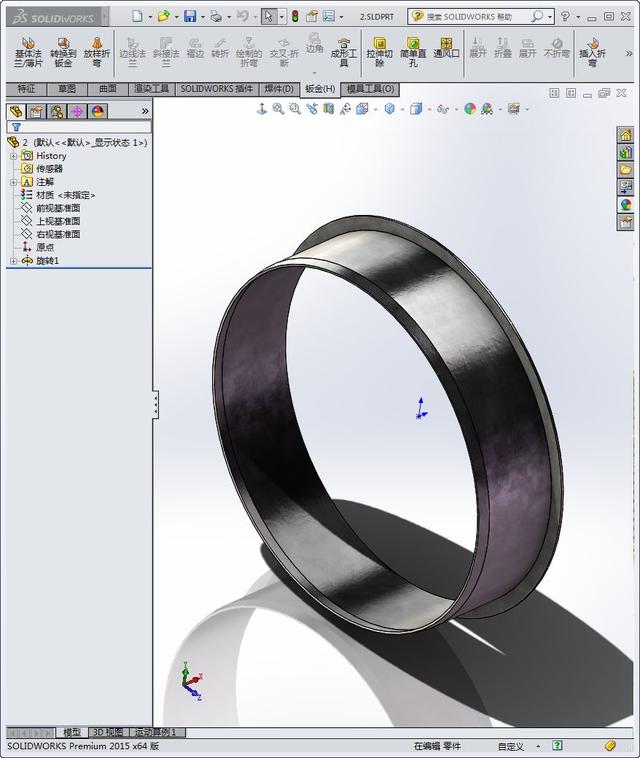The image size is (640, 758).
Task: Switch to the 模具工具(O) ribbon tab
Action: 370,89
